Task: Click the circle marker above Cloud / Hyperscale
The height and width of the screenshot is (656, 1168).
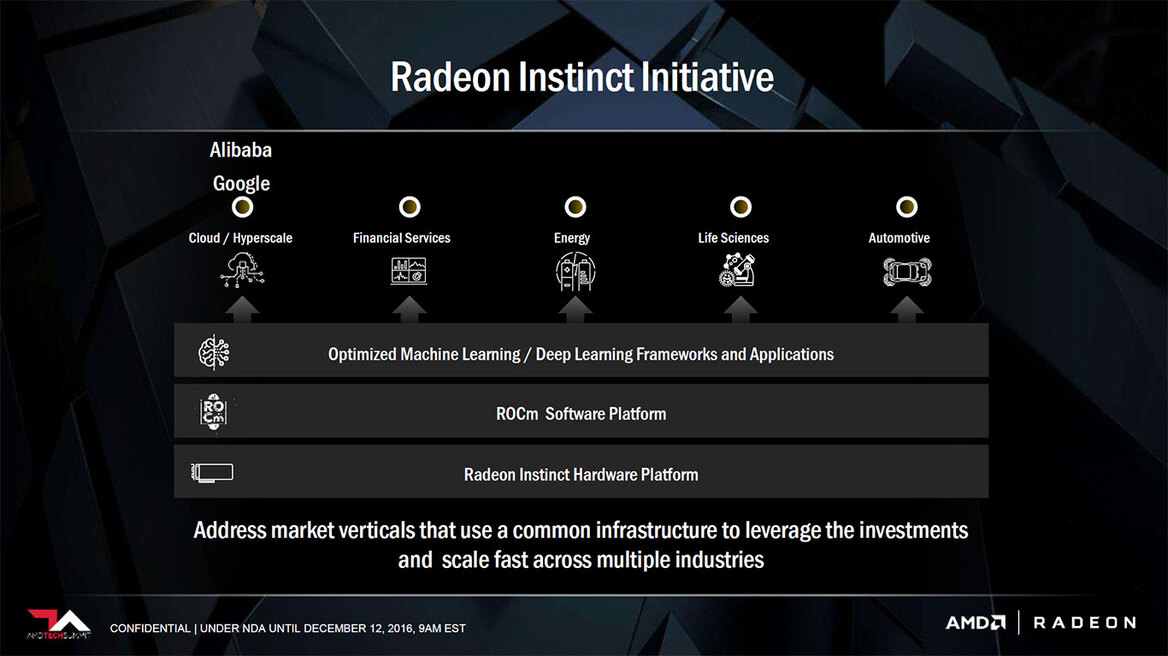Action: (242, 207)
